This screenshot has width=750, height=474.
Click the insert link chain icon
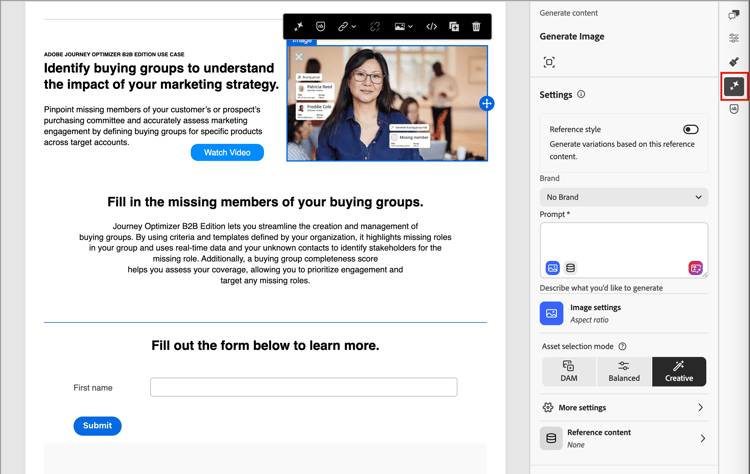pyautogui.click(x=343, y=26)
